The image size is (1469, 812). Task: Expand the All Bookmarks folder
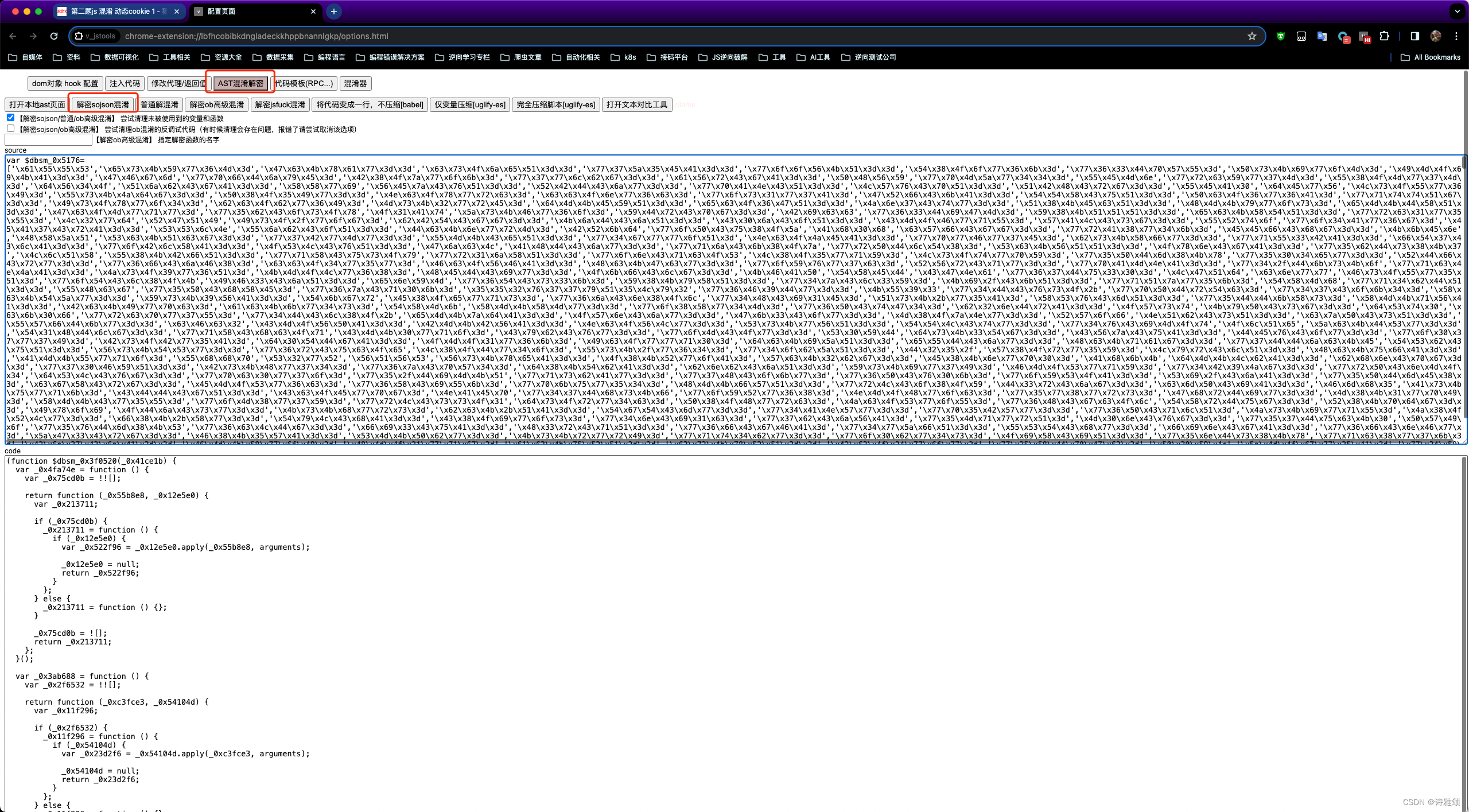point(1430,57)
